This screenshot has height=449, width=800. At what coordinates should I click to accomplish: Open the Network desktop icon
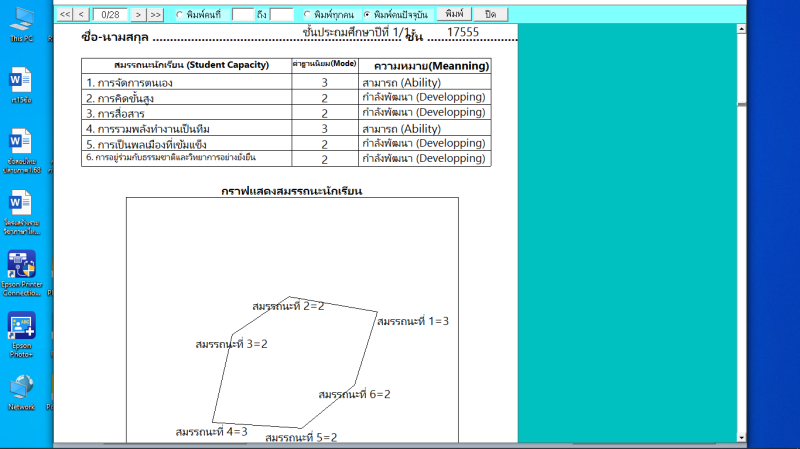[21, 388]
